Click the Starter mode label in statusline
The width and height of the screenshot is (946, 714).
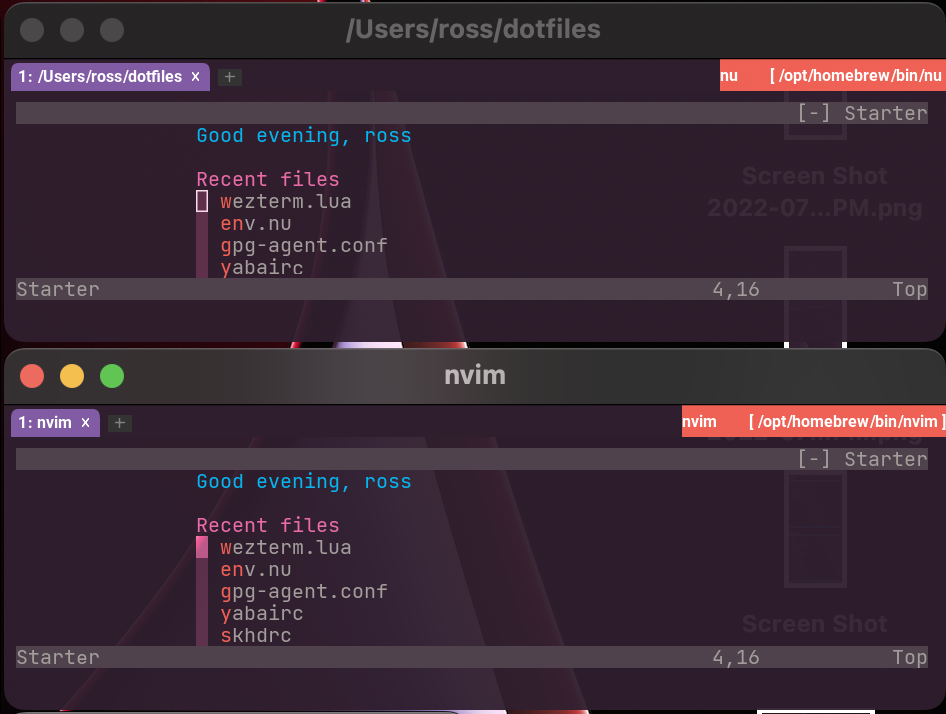click(x=57, y=289)
